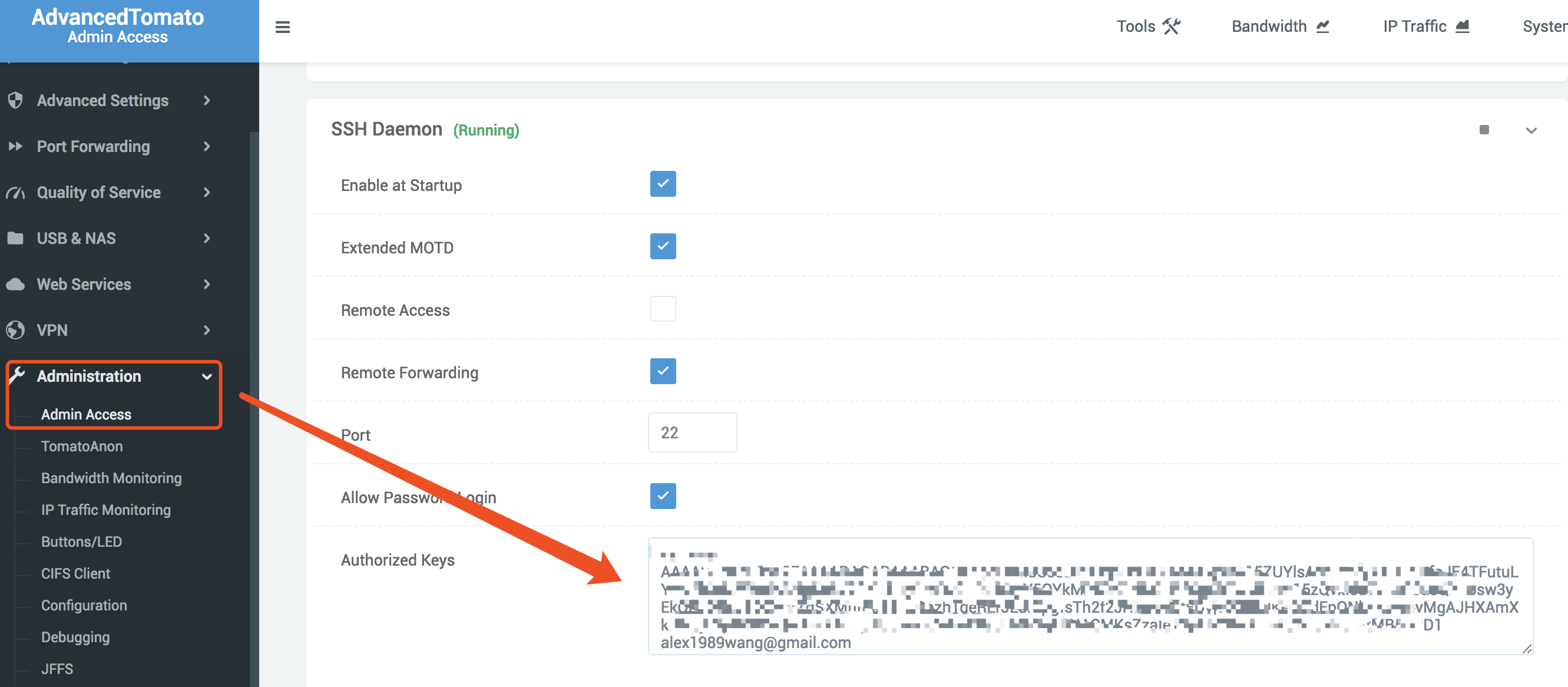The width and height of the screenshot is (1568, 687).
Task: Open CIFS Client page
Action: coord(75,573)
